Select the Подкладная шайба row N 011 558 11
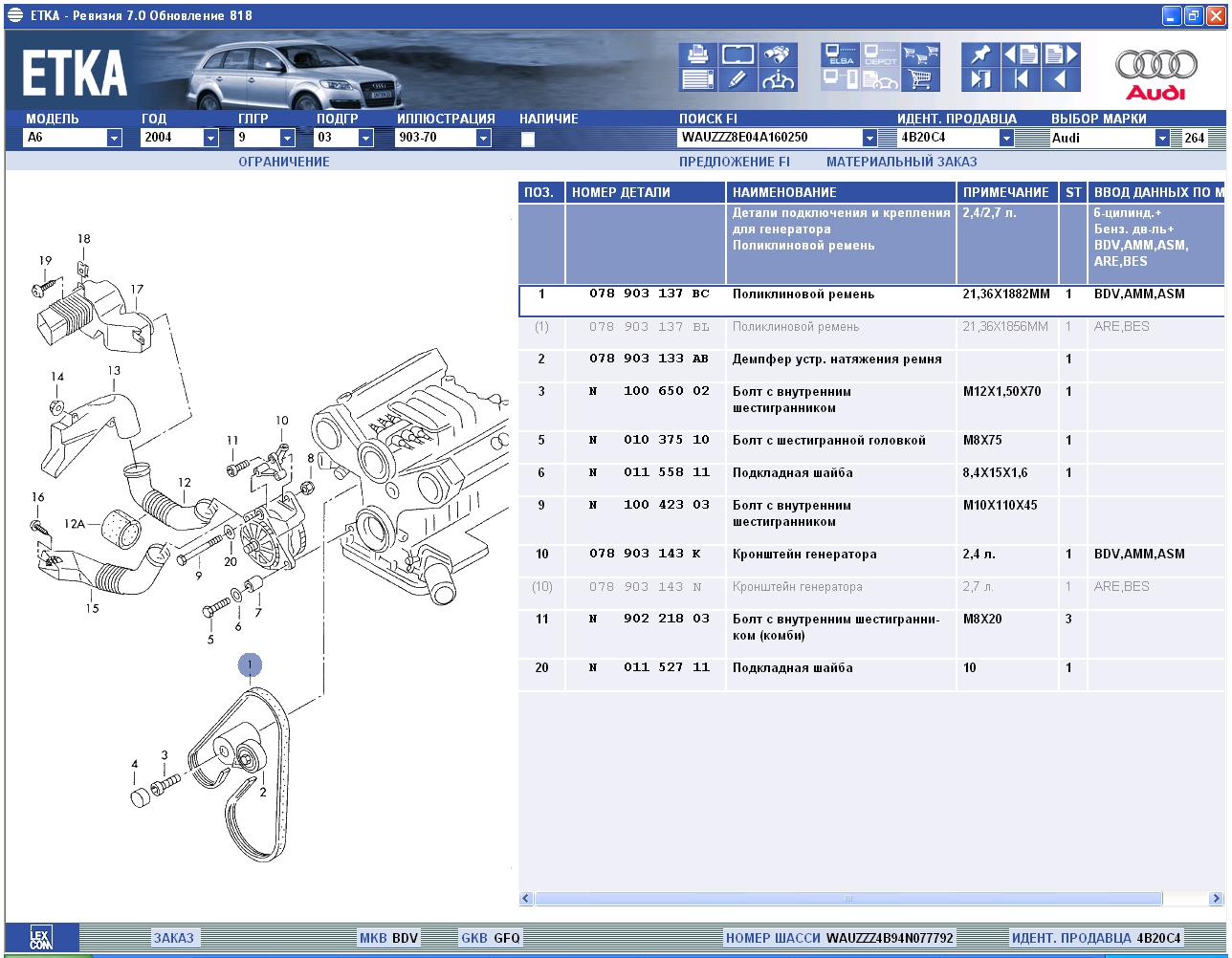 point(871,480)
